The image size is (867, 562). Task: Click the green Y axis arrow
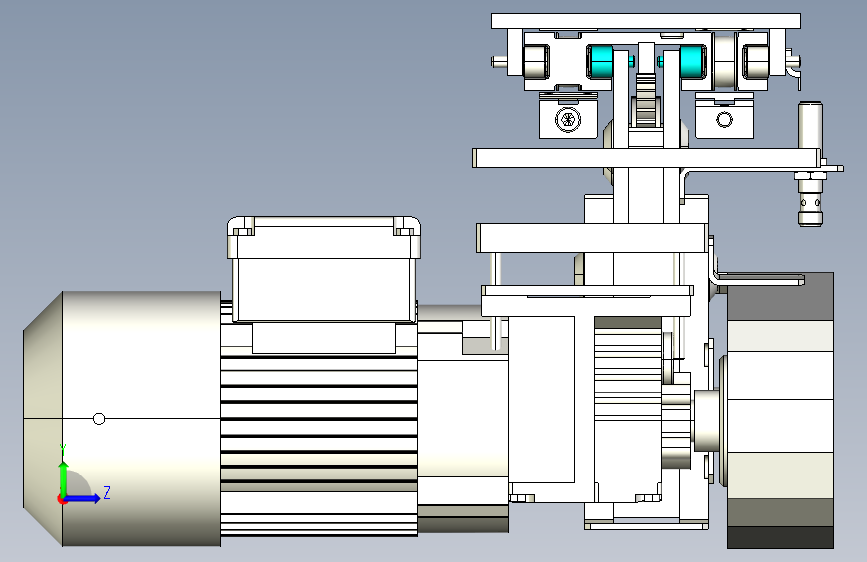coord(64,478)
